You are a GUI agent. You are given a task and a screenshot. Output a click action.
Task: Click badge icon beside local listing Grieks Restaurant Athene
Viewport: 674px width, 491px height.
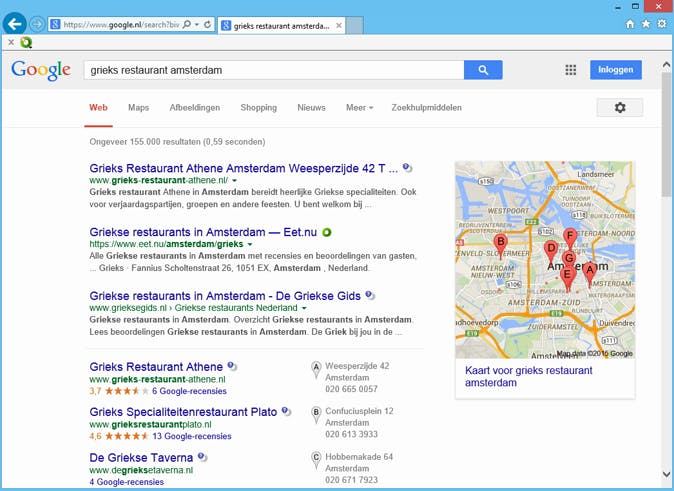pyautogui.click(x=232, y=366)
